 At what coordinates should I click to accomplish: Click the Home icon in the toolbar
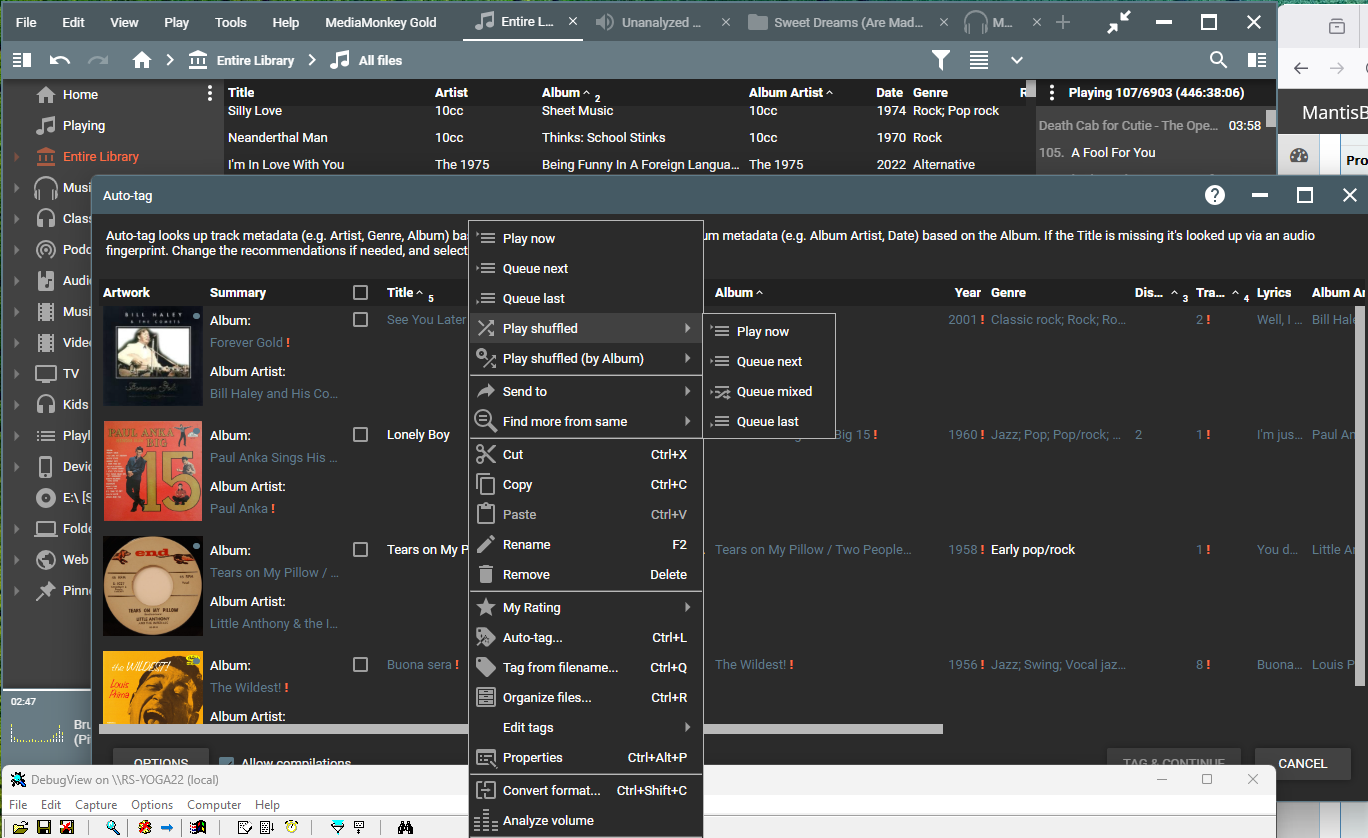pyautogui.click(x=142, y=60)
